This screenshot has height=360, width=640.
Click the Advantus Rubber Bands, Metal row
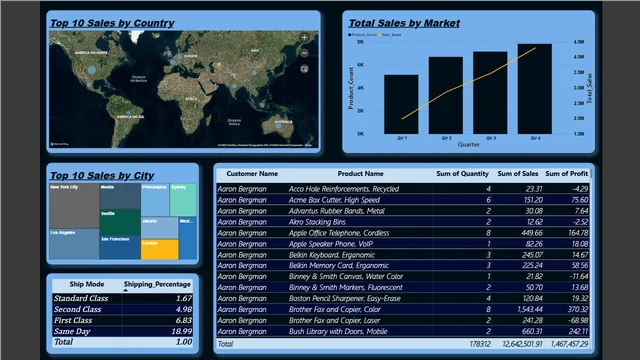403,211
